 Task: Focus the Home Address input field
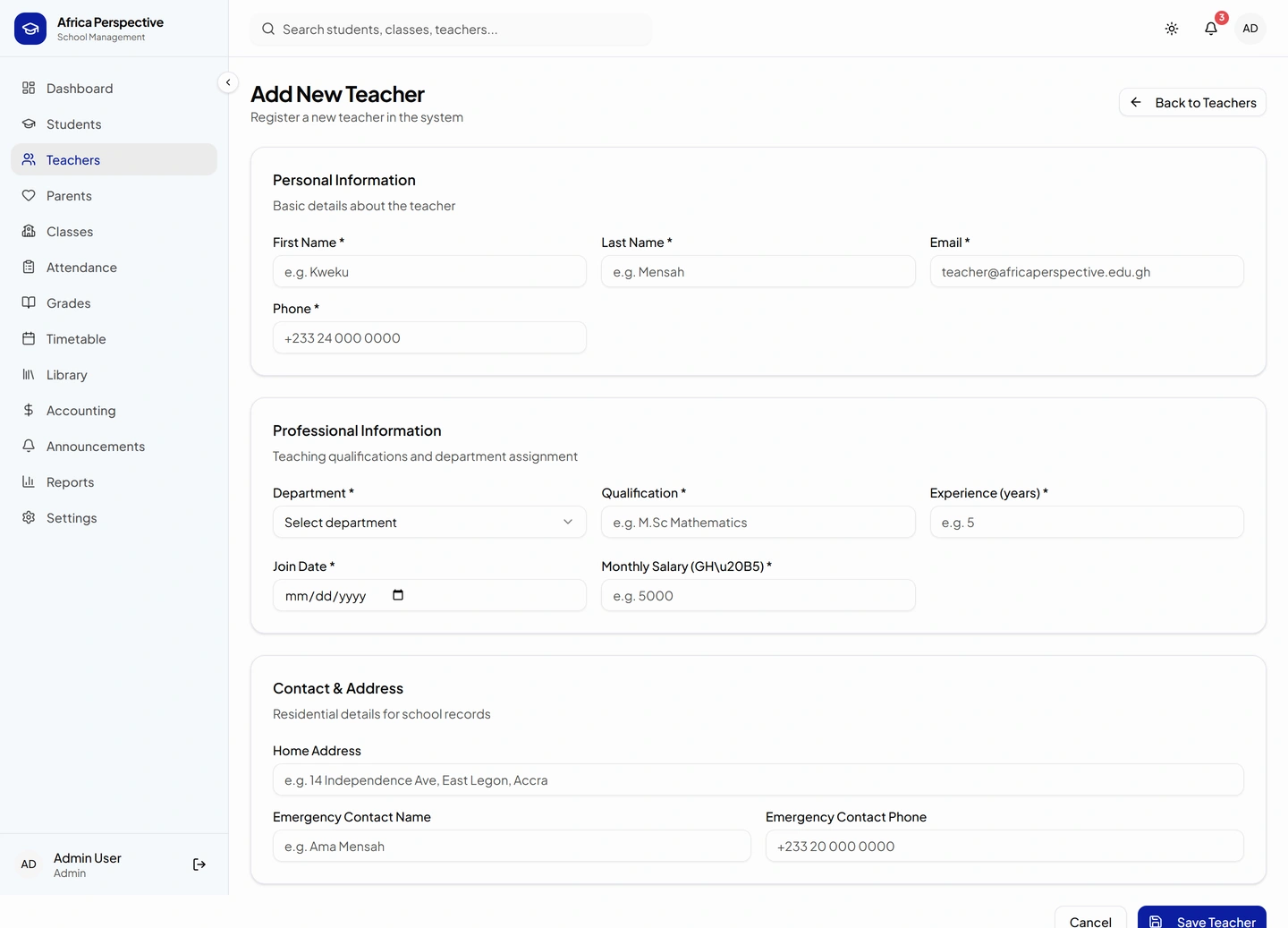coord(758,779)
